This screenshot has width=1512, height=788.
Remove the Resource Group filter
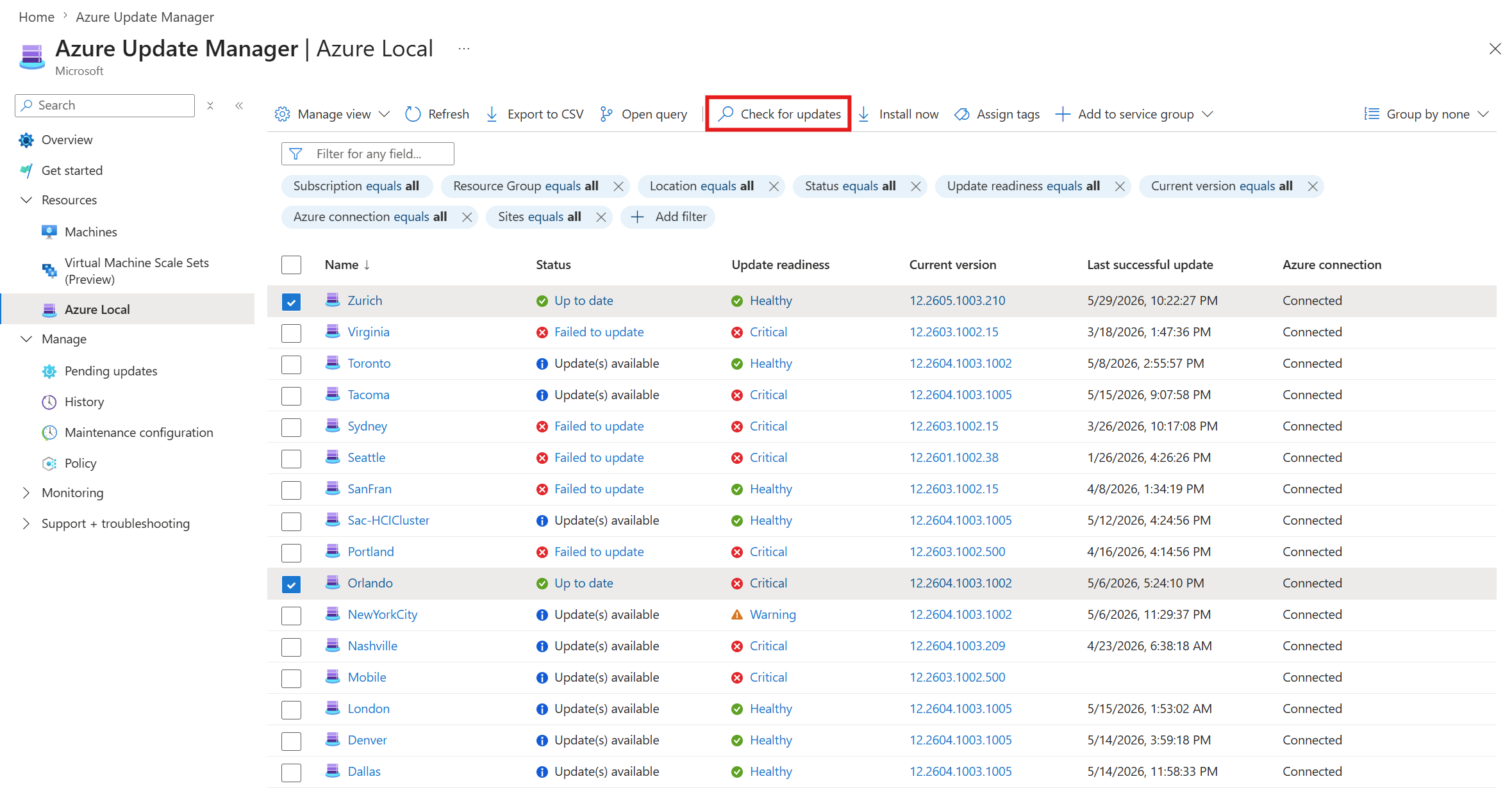619,186
